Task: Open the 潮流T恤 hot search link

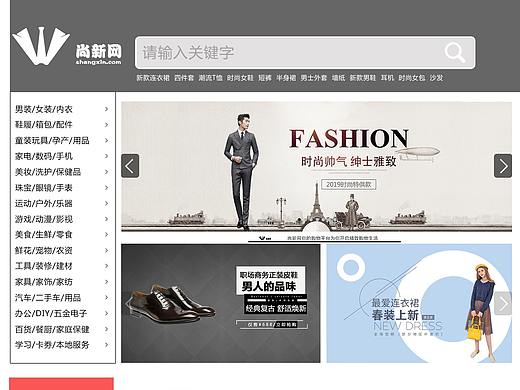Action: click(210, 78)
